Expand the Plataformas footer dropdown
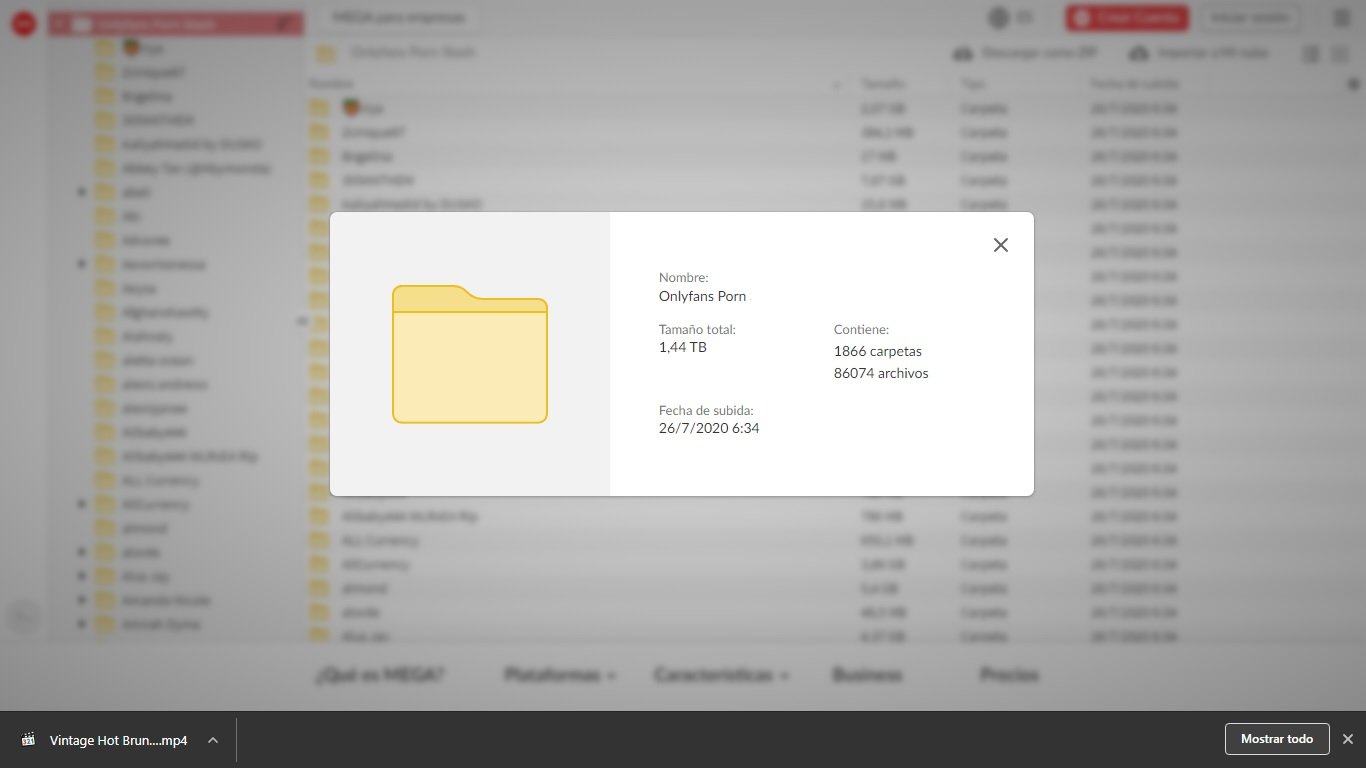 tap(560, 675)
